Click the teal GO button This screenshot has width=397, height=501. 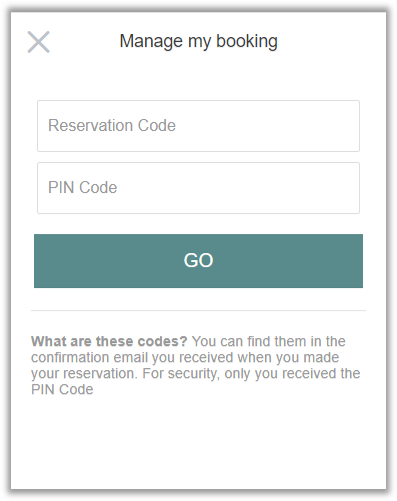click(x=198, y=261)
